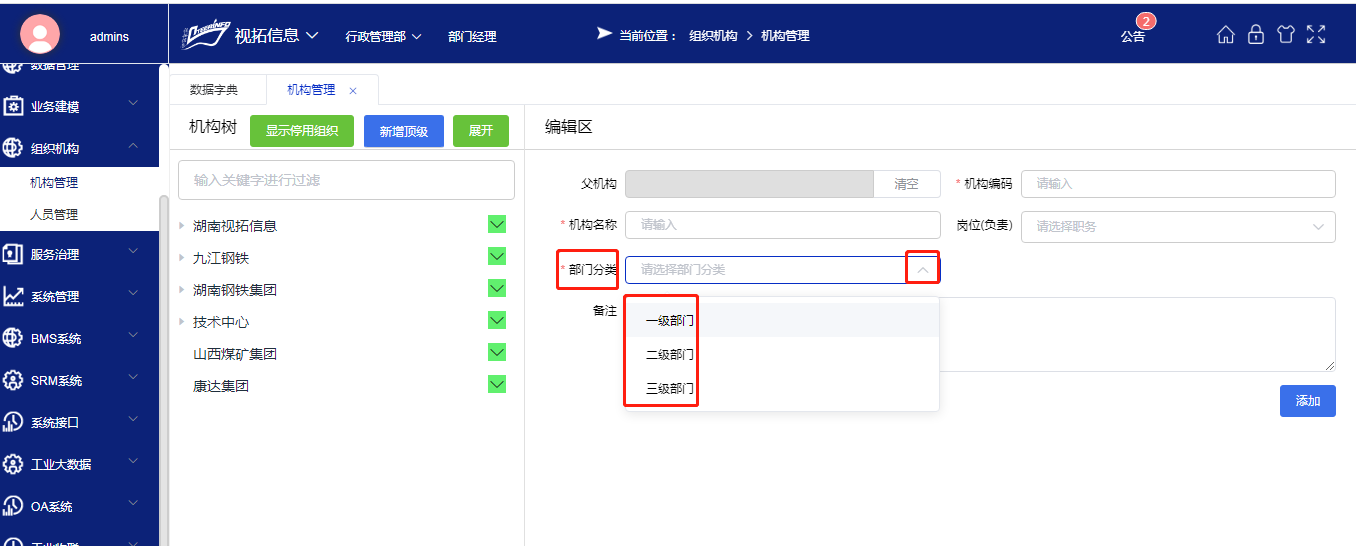Expand 湖南视拓信息 tree node
The height and width of the screenshot is (546, 1356).
pyautogui.click(x=182, y=226)
